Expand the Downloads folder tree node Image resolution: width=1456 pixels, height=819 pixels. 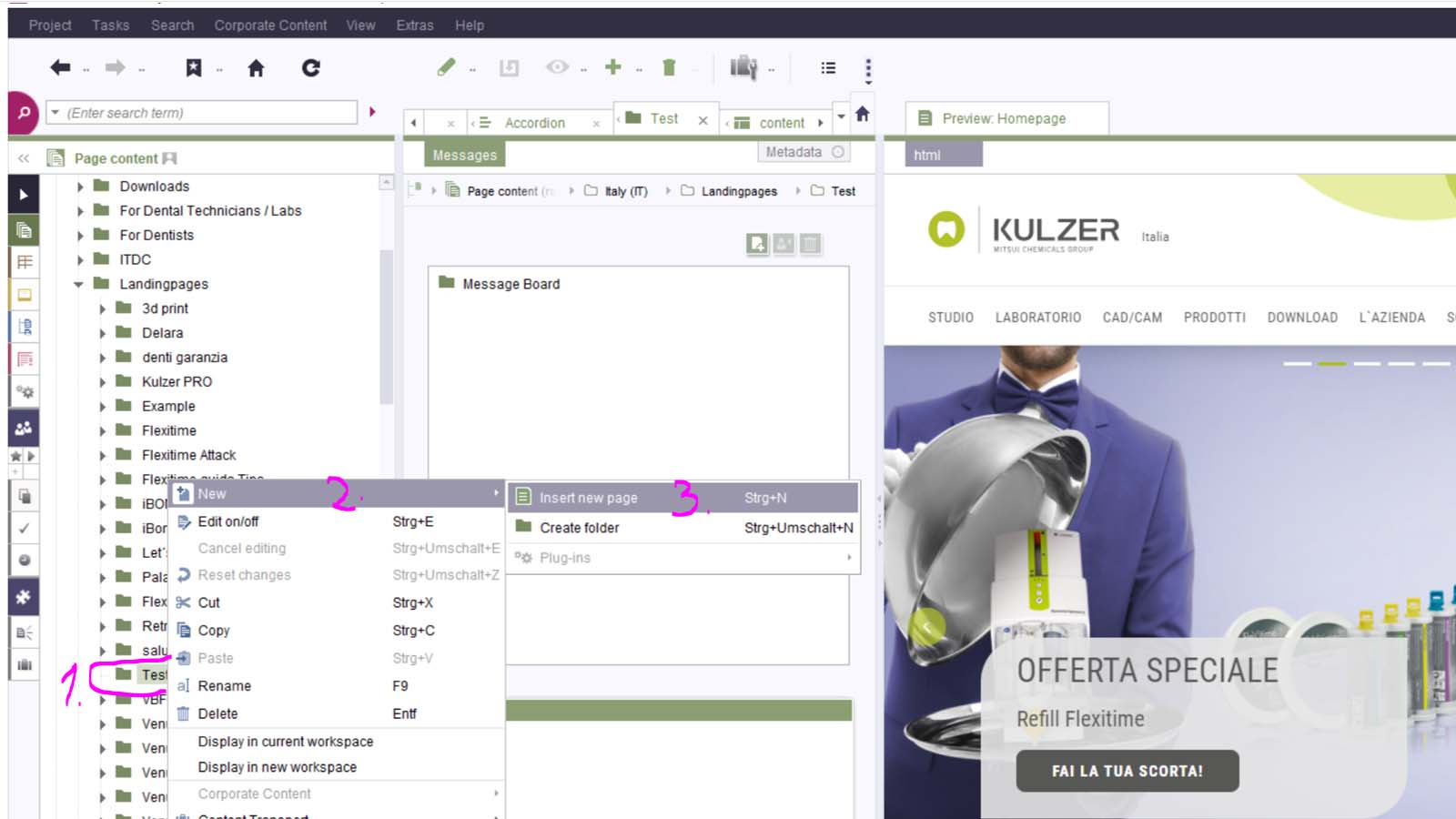click(x=80, y=187)
